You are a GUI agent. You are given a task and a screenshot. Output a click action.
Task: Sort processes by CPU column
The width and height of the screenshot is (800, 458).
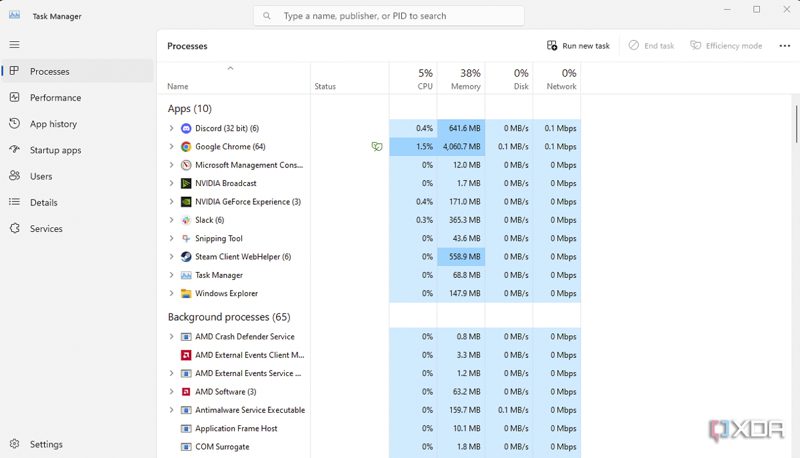click(413, 79)
